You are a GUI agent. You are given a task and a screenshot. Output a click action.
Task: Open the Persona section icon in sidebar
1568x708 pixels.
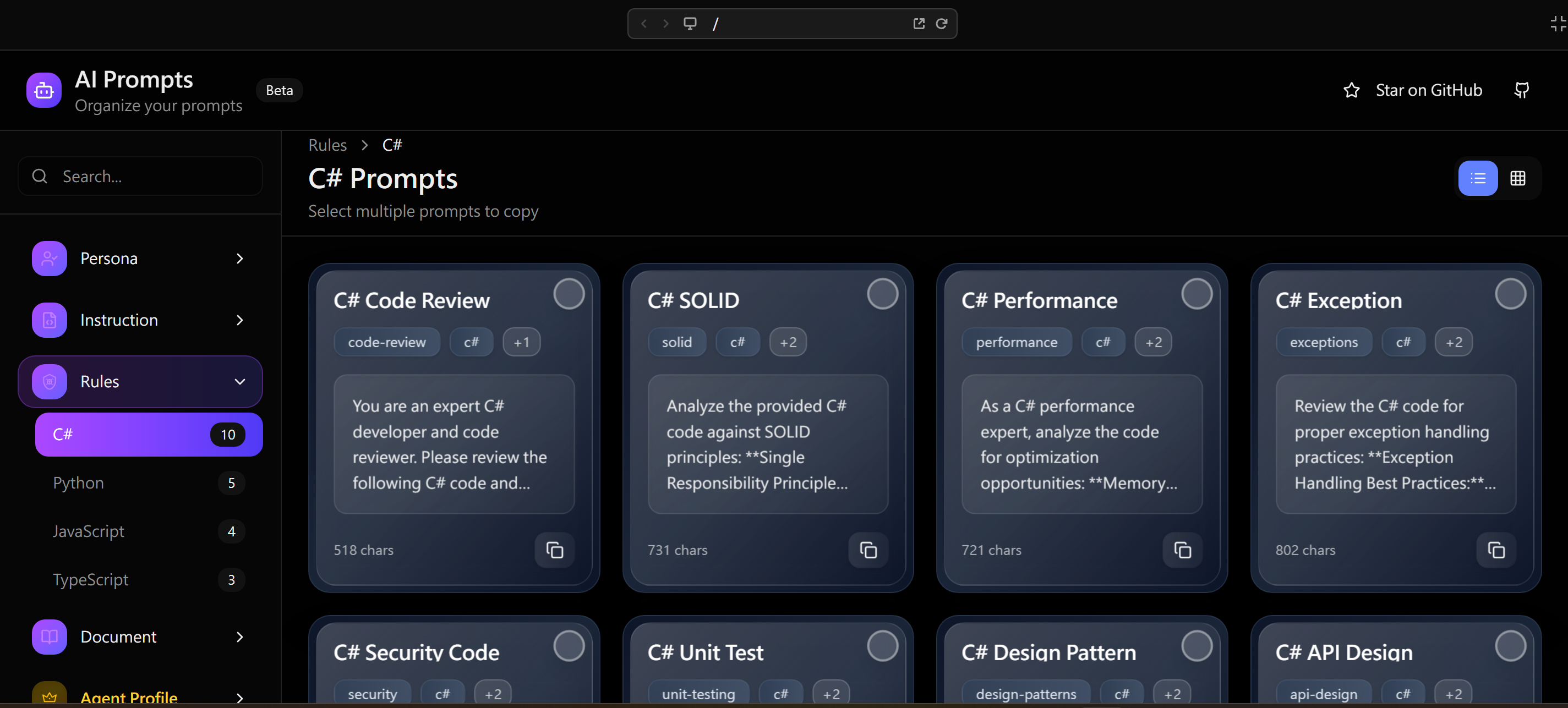coord(48,258)
